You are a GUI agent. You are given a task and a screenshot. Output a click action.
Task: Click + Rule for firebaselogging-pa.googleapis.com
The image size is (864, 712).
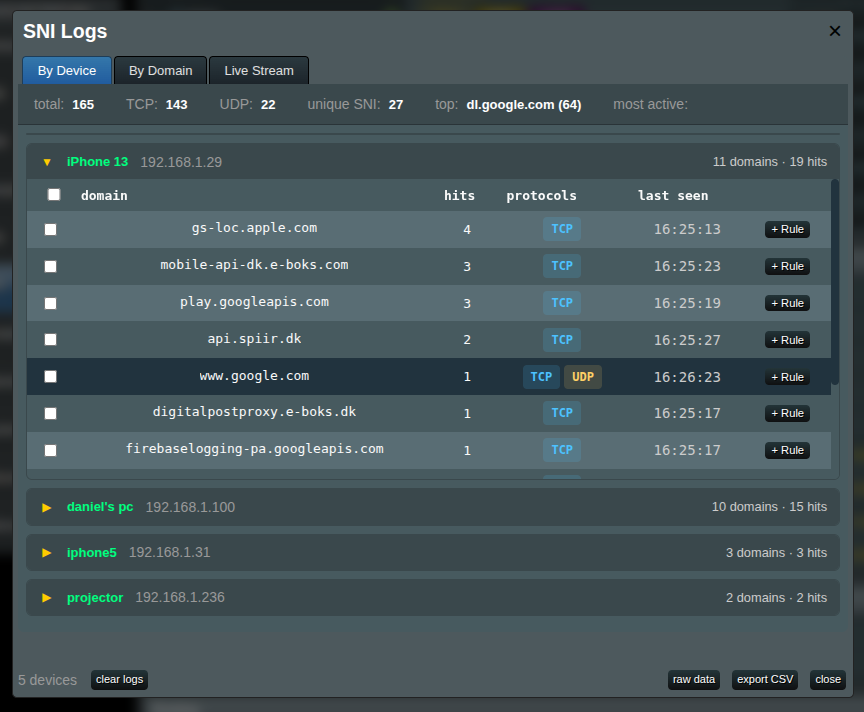(x=787, y=450)
